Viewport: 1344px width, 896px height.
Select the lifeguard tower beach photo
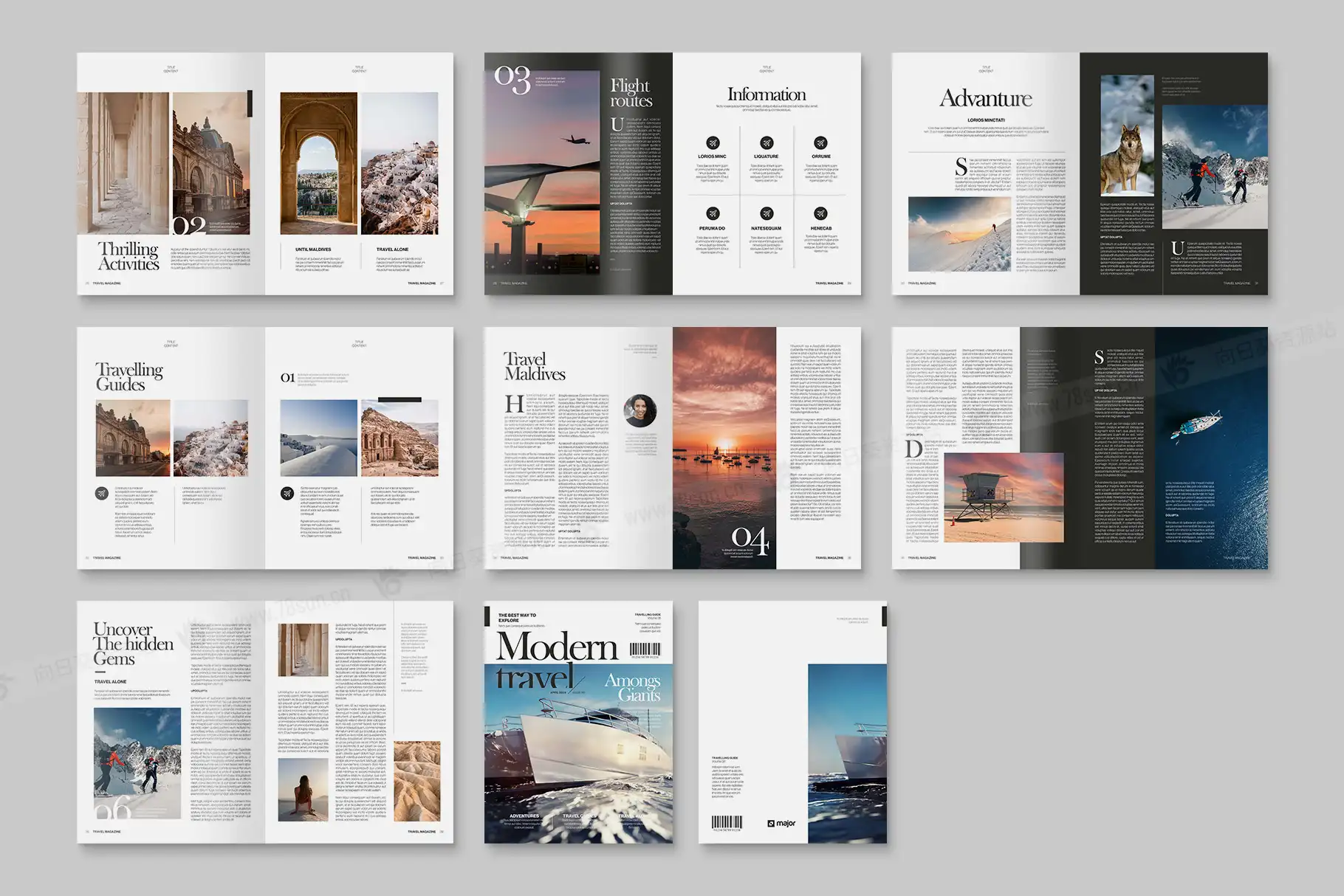(x=1004, y=497)
